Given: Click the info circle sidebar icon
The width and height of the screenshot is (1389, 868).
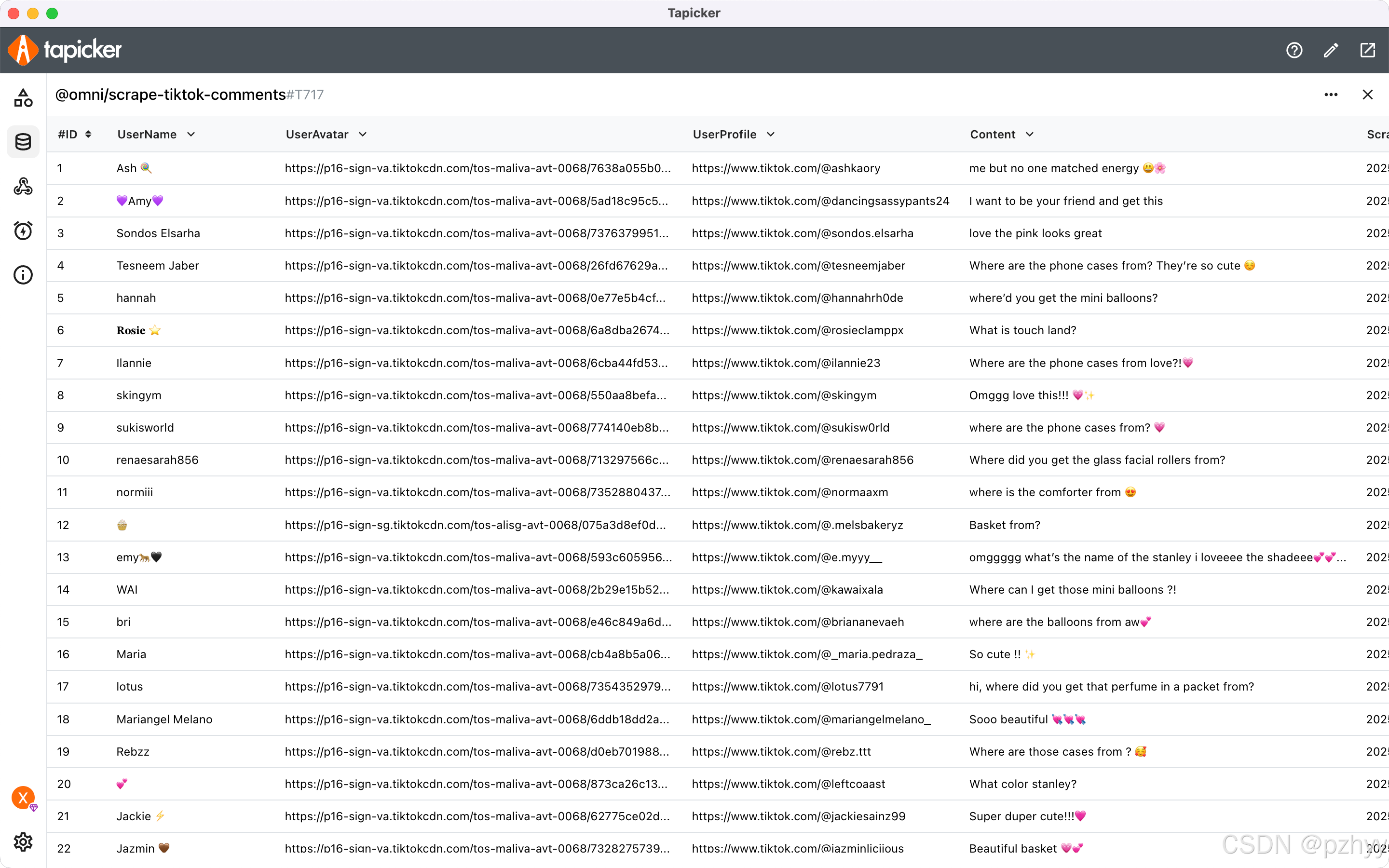Looking at the screenshot, I should (23, 275).
